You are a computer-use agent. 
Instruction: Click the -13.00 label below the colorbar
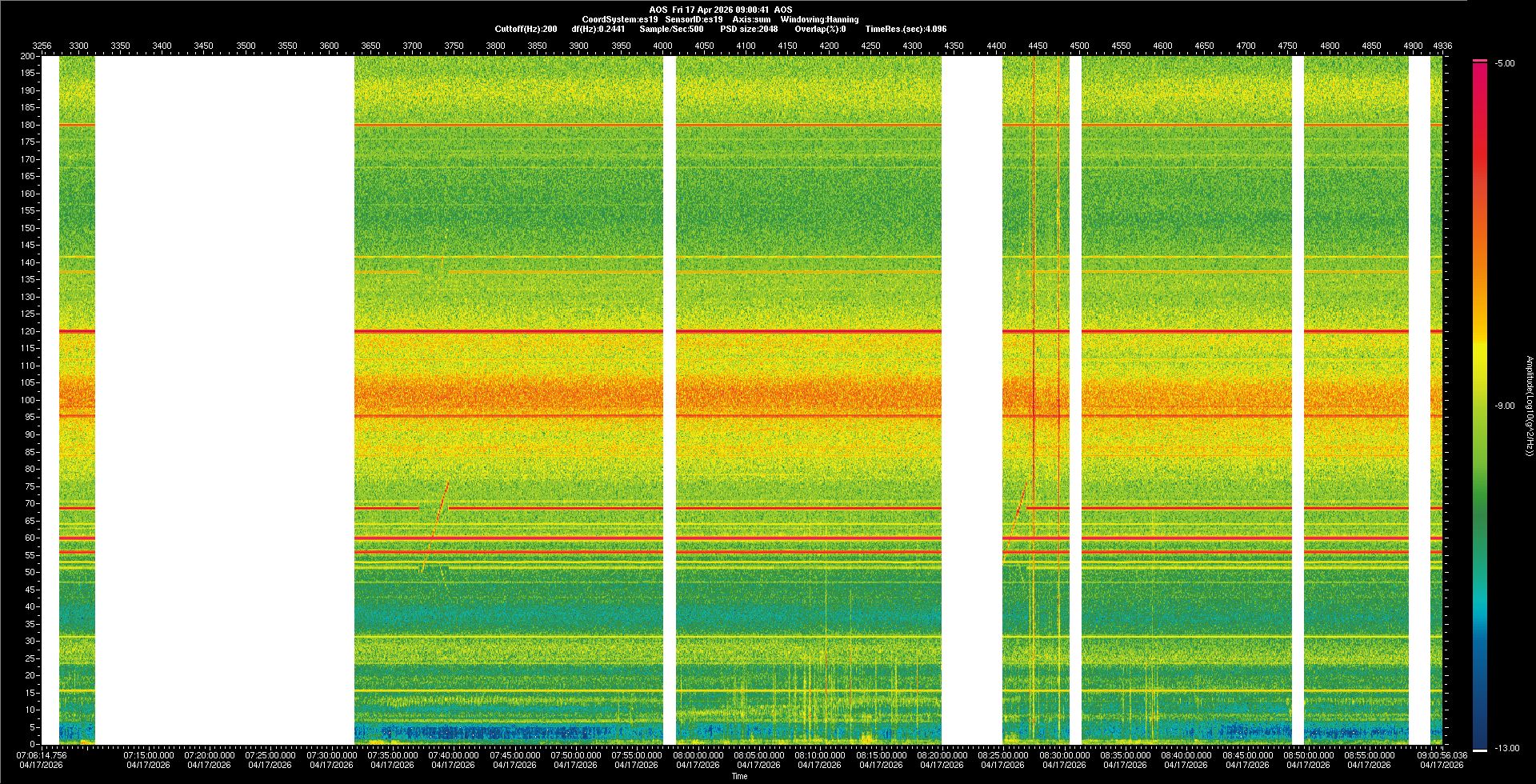click(1505, 749)
